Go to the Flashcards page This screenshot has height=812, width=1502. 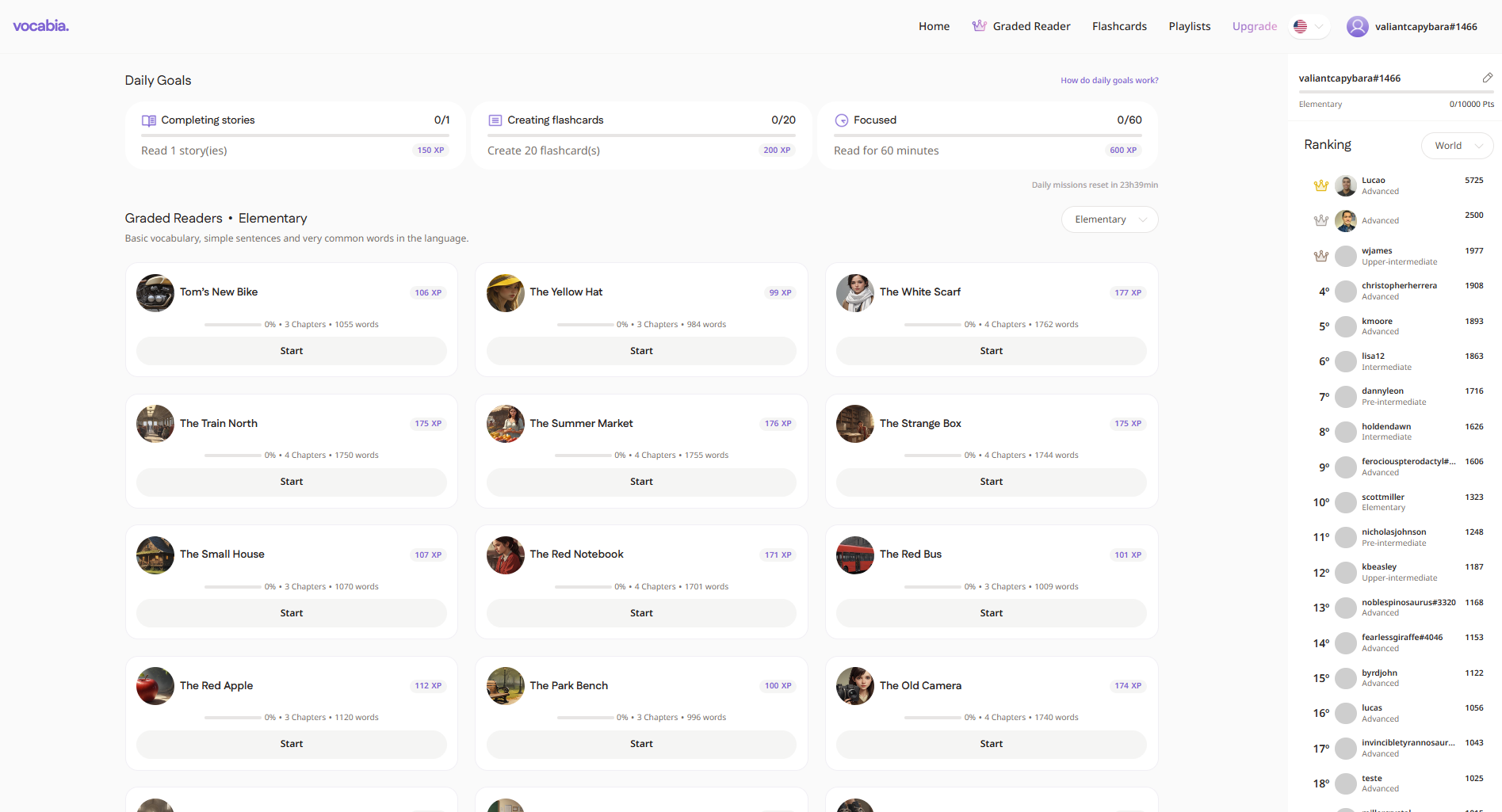[x=1119, y=27]
